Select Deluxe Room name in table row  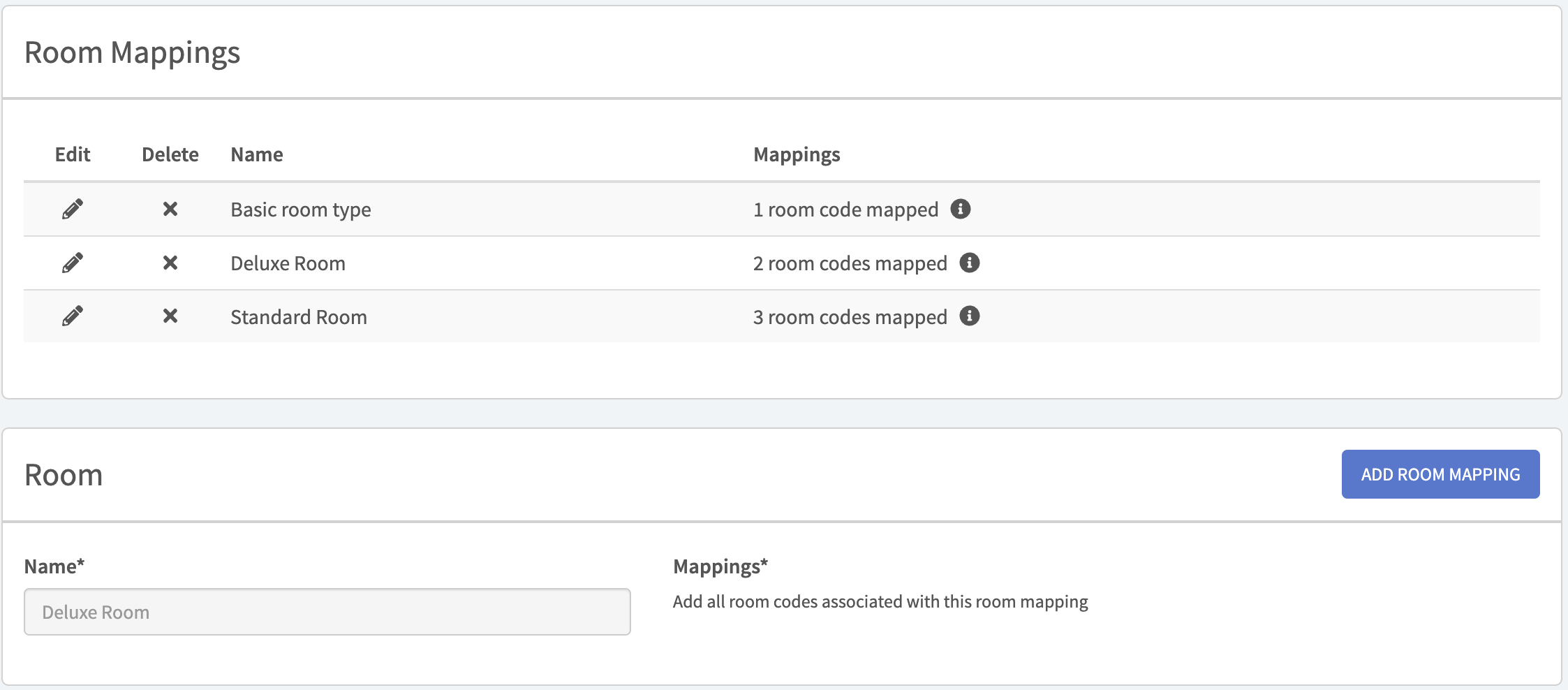(x=288, y=263)
